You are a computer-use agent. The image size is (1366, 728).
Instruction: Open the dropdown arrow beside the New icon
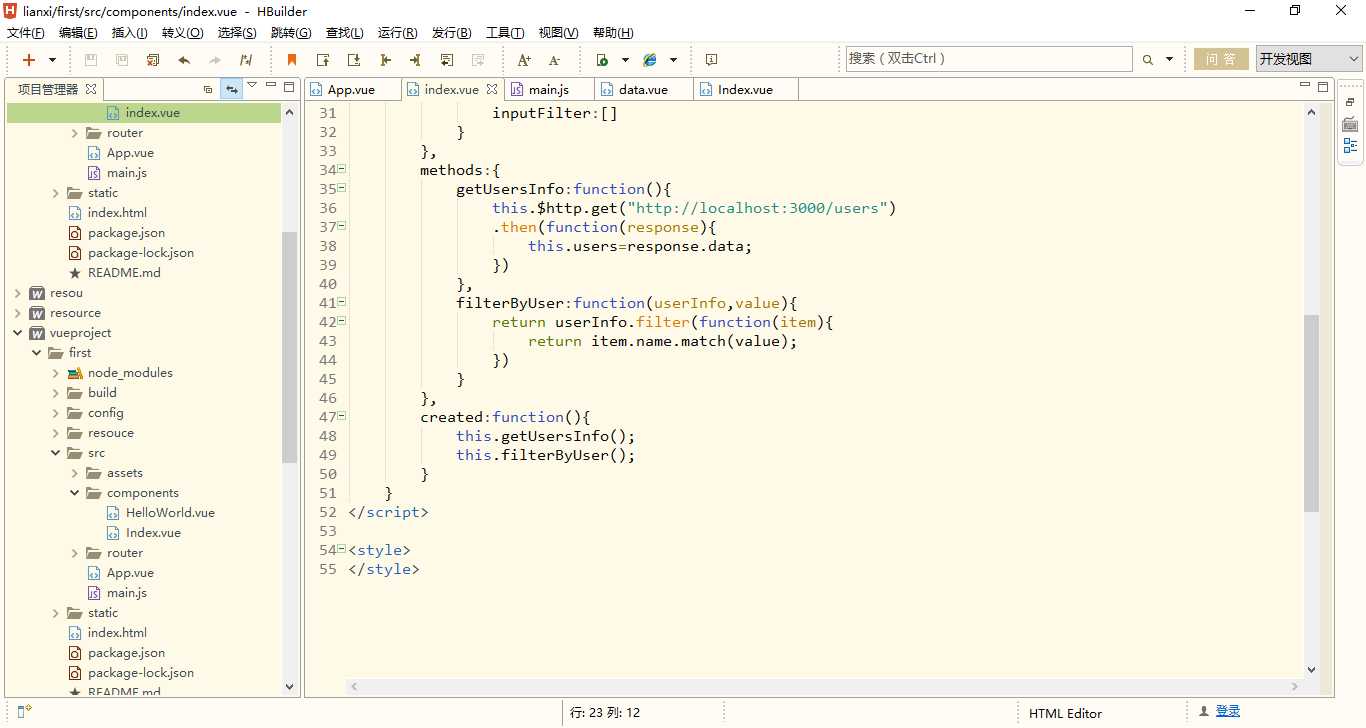click(52, 60)
